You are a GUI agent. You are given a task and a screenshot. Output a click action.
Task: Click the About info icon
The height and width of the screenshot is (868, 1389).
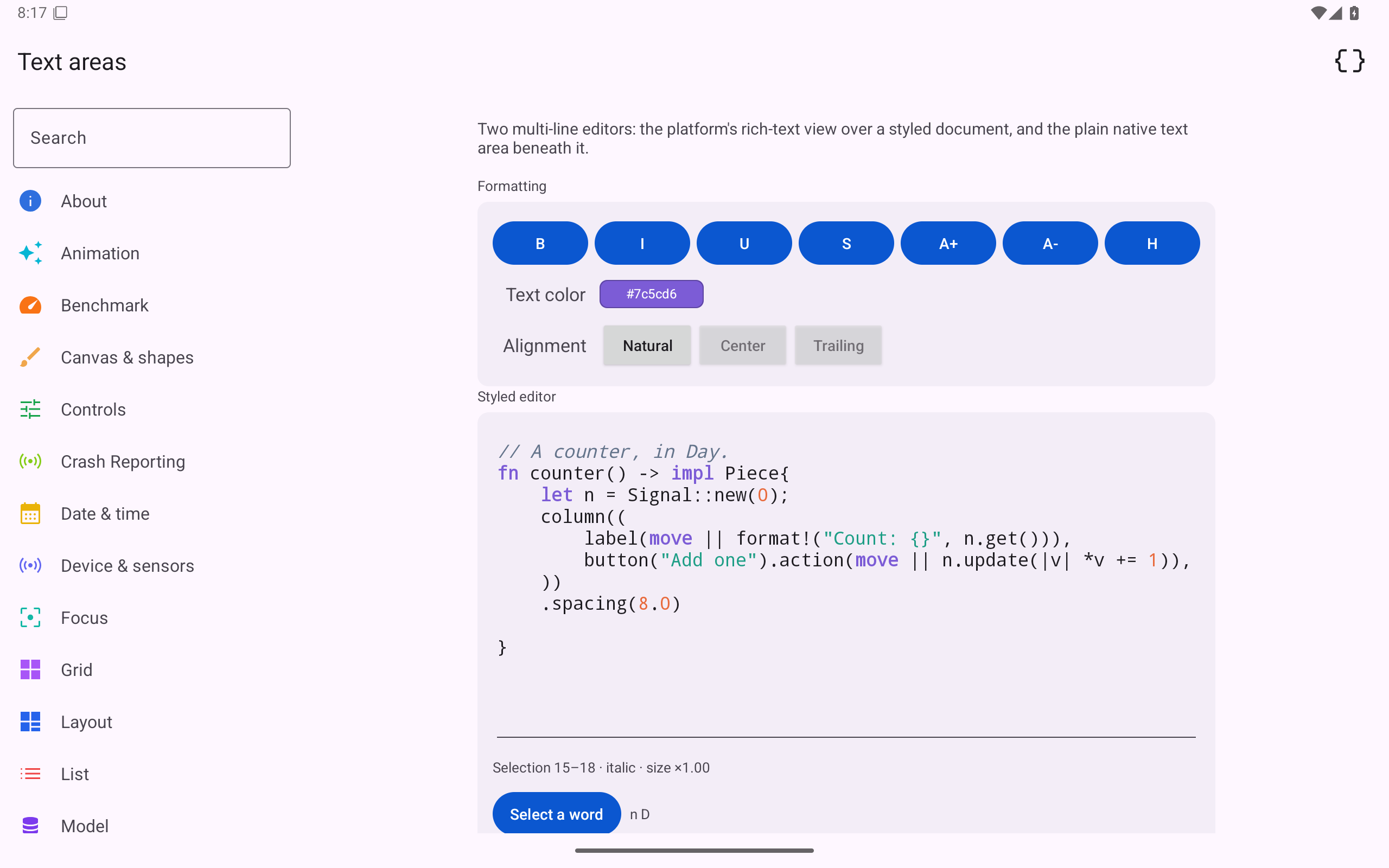[30, 201]
